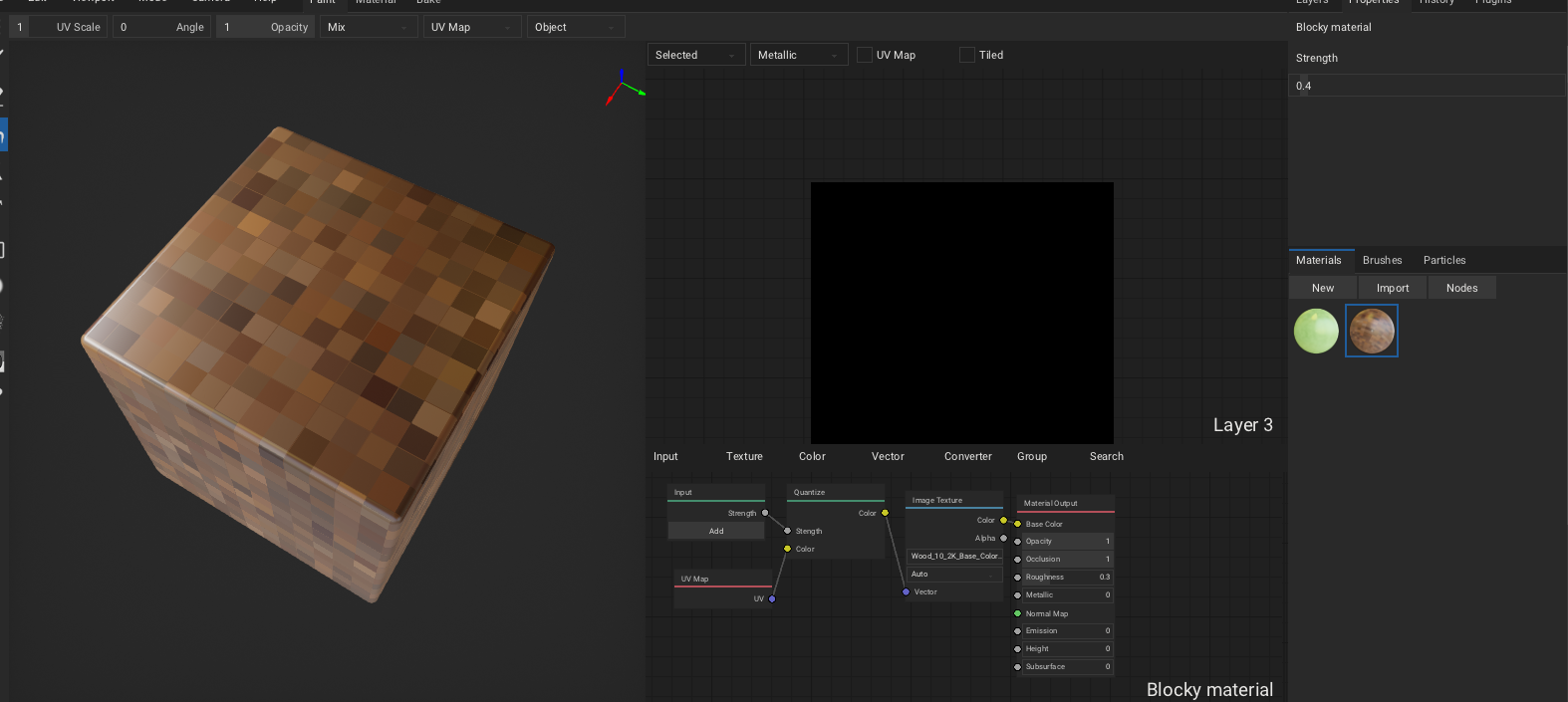Open the Texture node category menu
1568x702 pixels.
pyautogui.click(x=744, y=456)
